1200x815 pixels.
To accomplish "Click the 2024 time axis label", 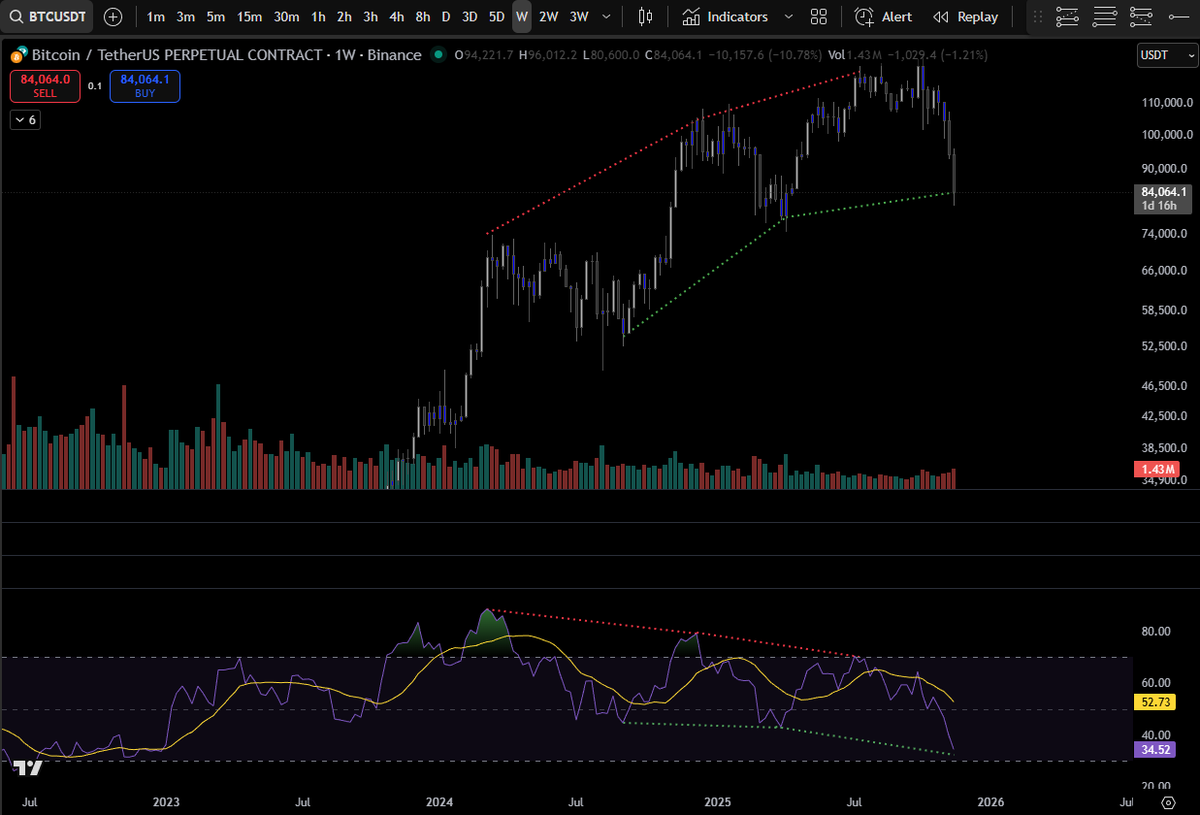I will [x=439, y=802].
